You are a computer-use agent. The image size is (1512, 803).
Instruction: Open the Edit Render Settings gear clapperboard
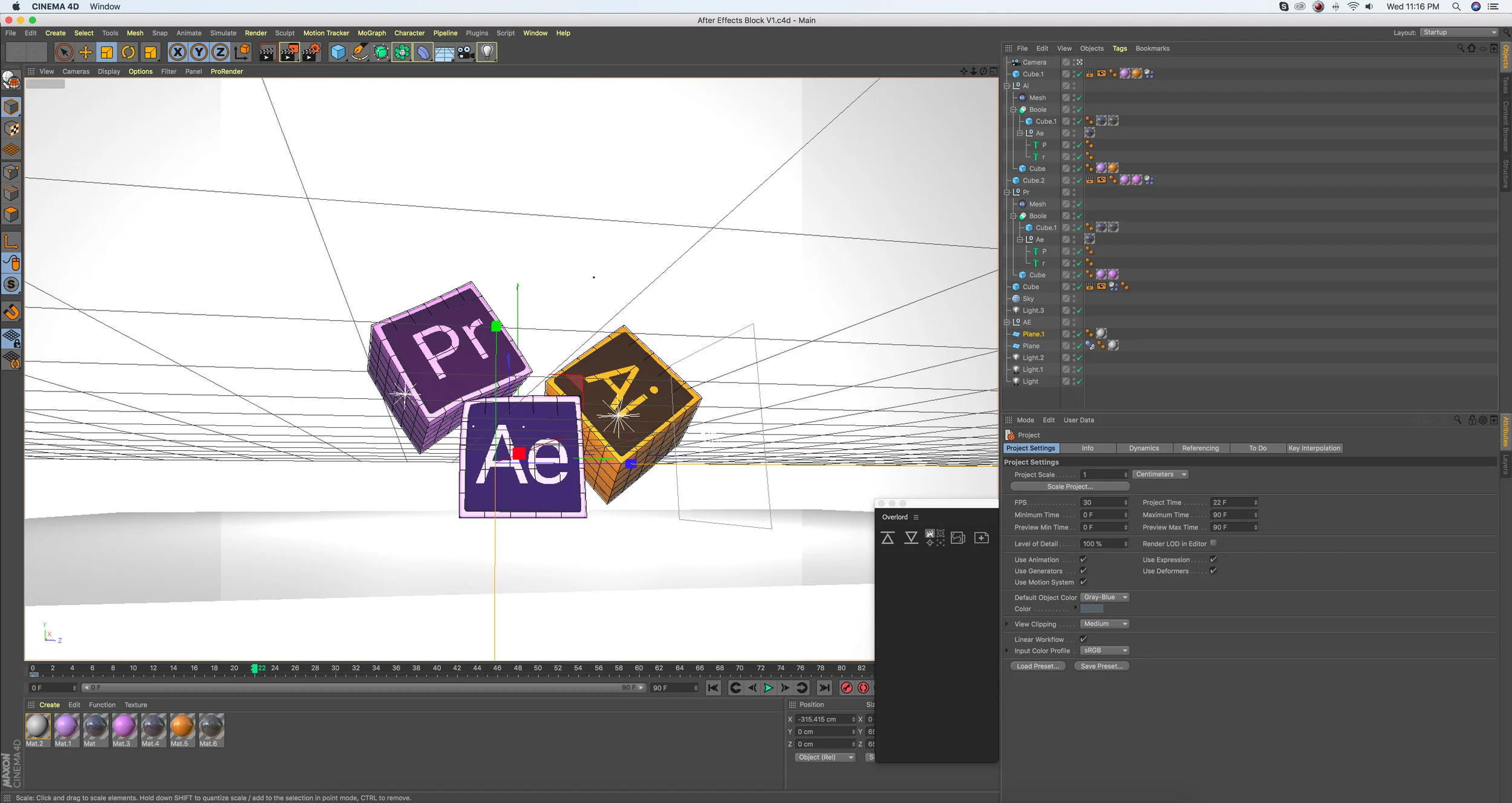pyautogui.click(x=311, y=53)
